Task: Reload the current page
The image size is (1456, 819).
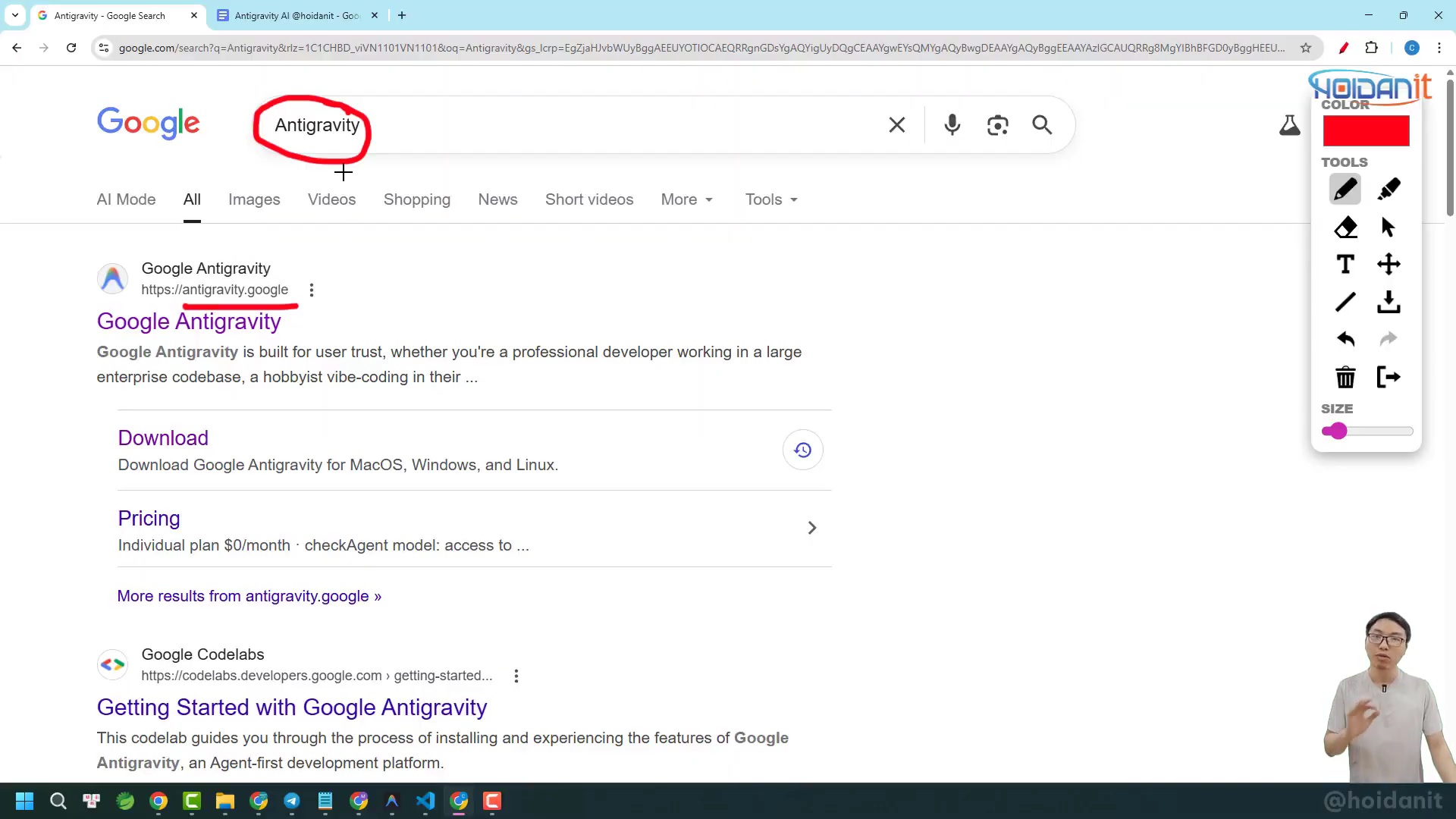Action: [71, 48]
